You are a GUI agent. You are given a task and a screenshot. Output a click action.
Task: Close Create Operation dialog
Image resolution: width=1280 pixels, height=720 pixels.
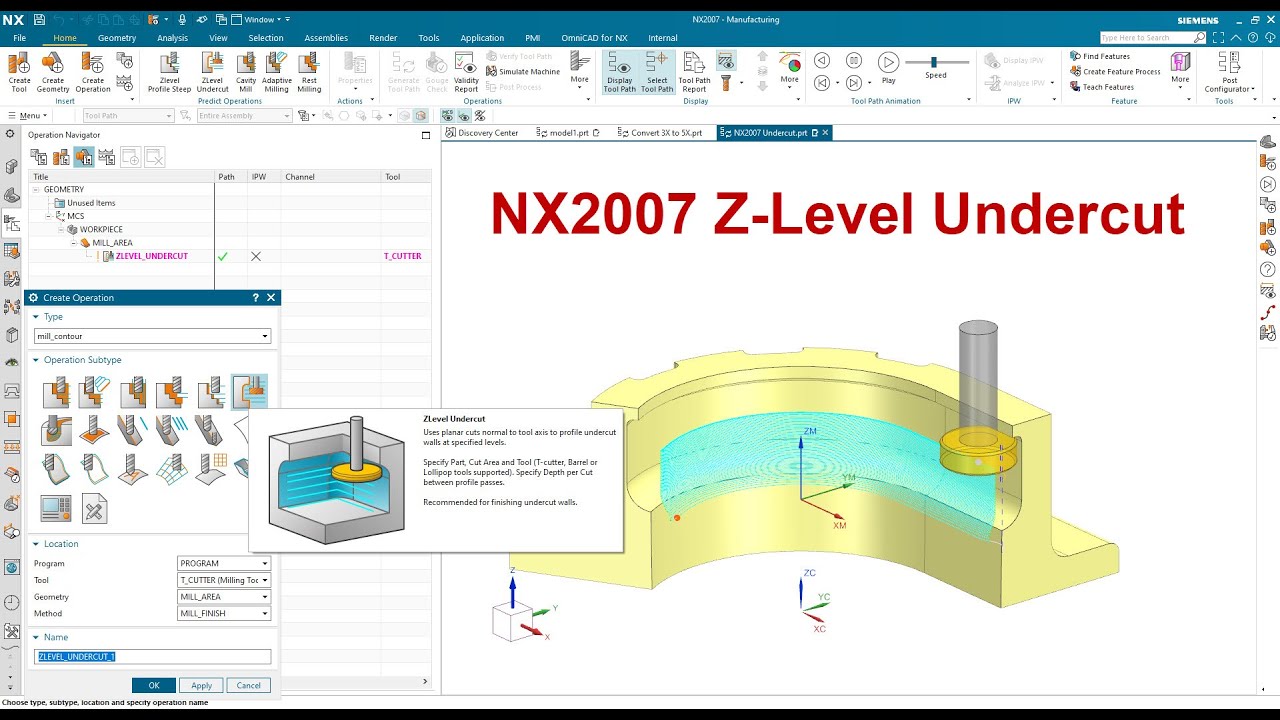pyautogui.click(x=271, y=298)
